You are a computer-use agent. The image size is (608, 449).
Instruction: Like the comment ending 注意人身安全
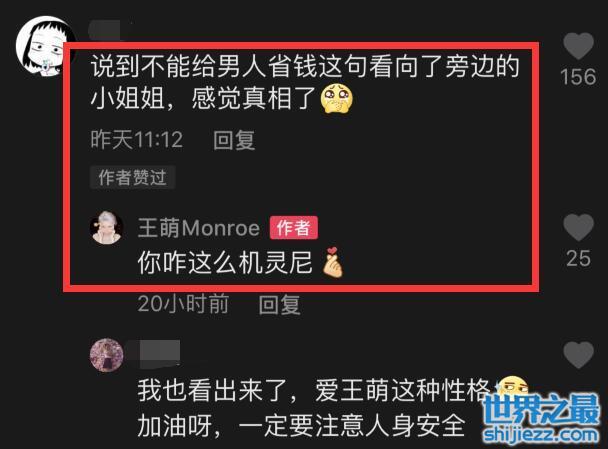click(x=578, y=355)
